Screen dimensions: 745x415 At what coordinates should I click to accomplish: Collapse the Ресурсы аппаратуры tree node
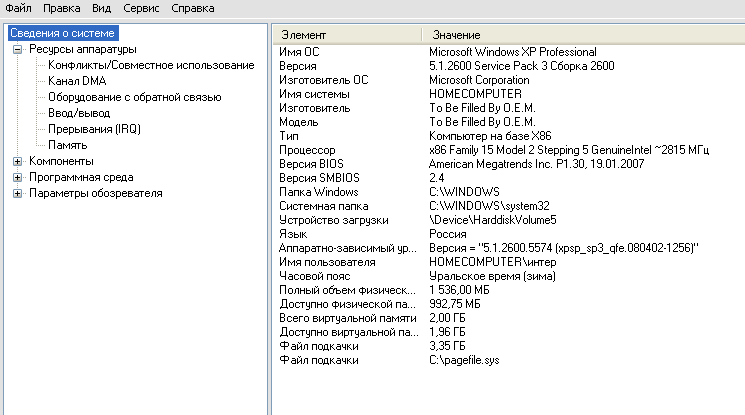(x=17, y=49)
